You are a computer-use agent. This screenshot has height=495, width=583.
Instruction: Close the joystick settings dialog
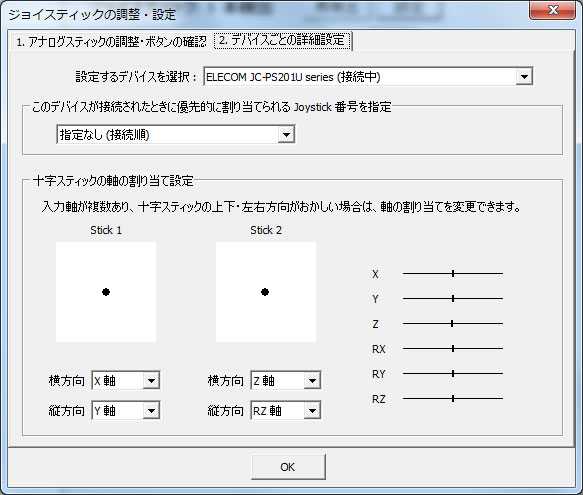point(552,10)
